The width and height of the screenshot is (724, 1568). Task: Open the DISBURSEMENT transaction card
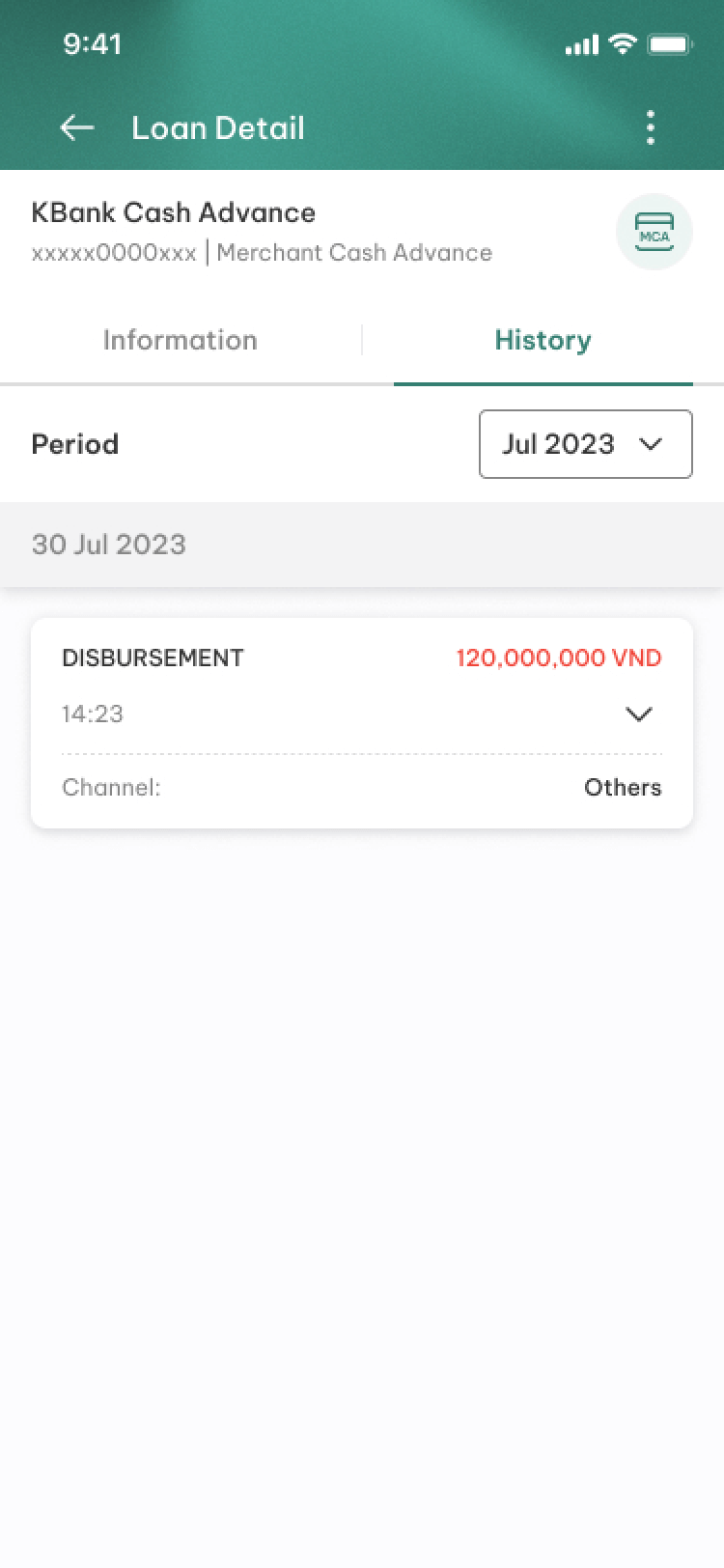coord(362,723)
